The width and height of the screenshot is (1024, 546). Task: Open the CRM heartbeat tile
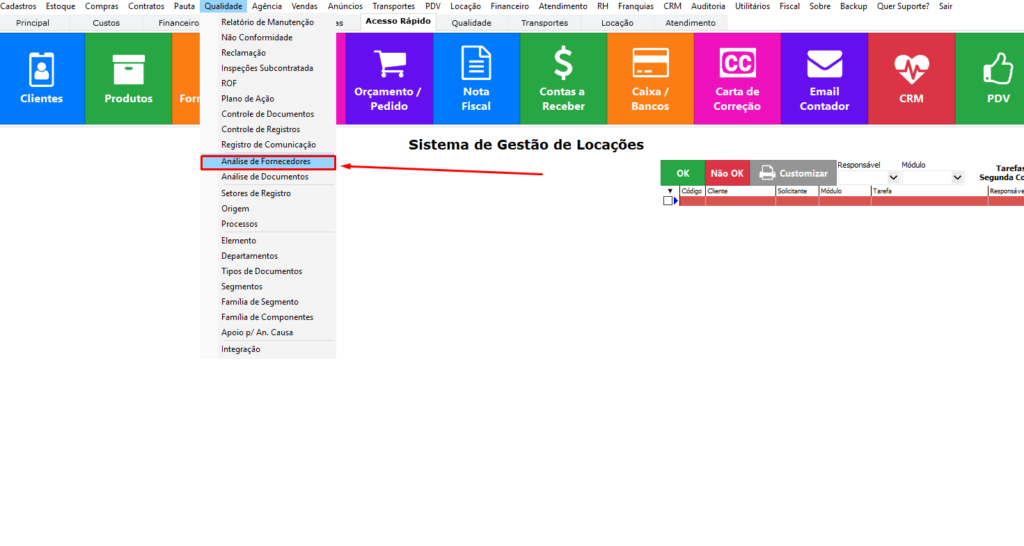coord(911,78)
